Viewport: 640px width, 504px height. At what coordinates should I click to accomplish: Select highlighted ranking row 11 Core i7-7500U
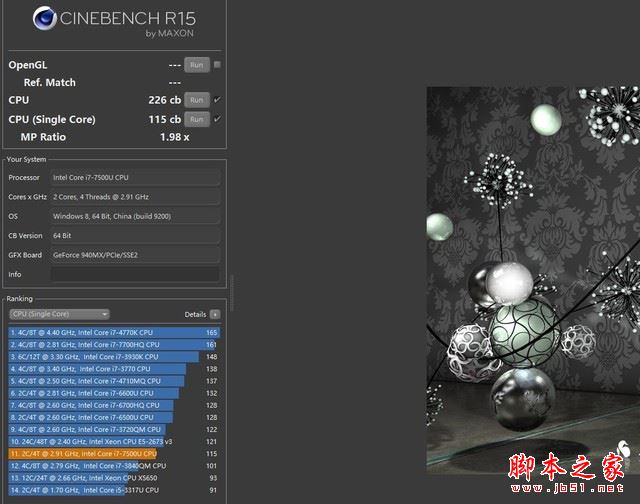click(114, 454)
